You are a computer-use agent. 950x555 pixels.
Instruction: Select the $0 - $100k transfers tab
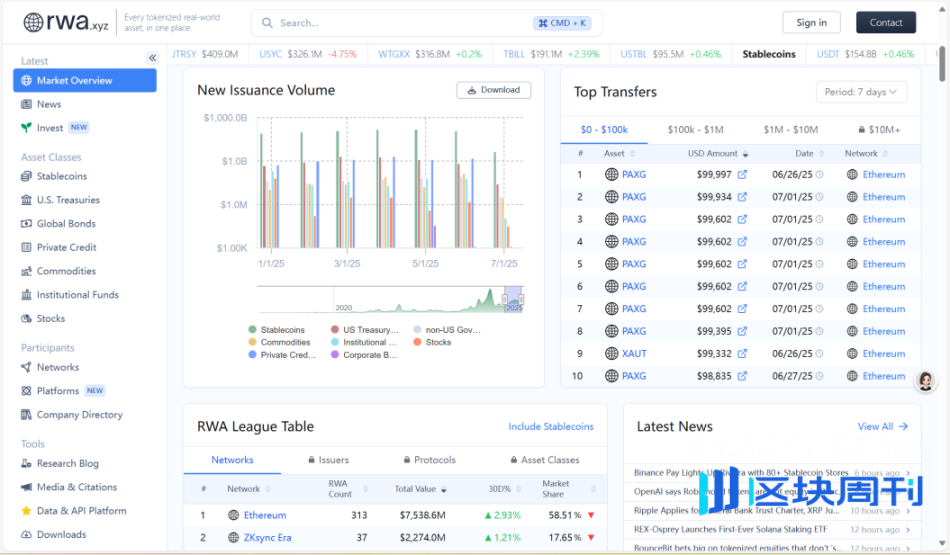click(x=604, y=130)
